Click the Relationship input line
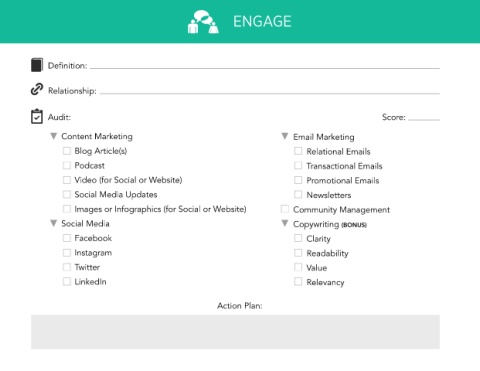The image size is (480, 371). pos(270,91)
